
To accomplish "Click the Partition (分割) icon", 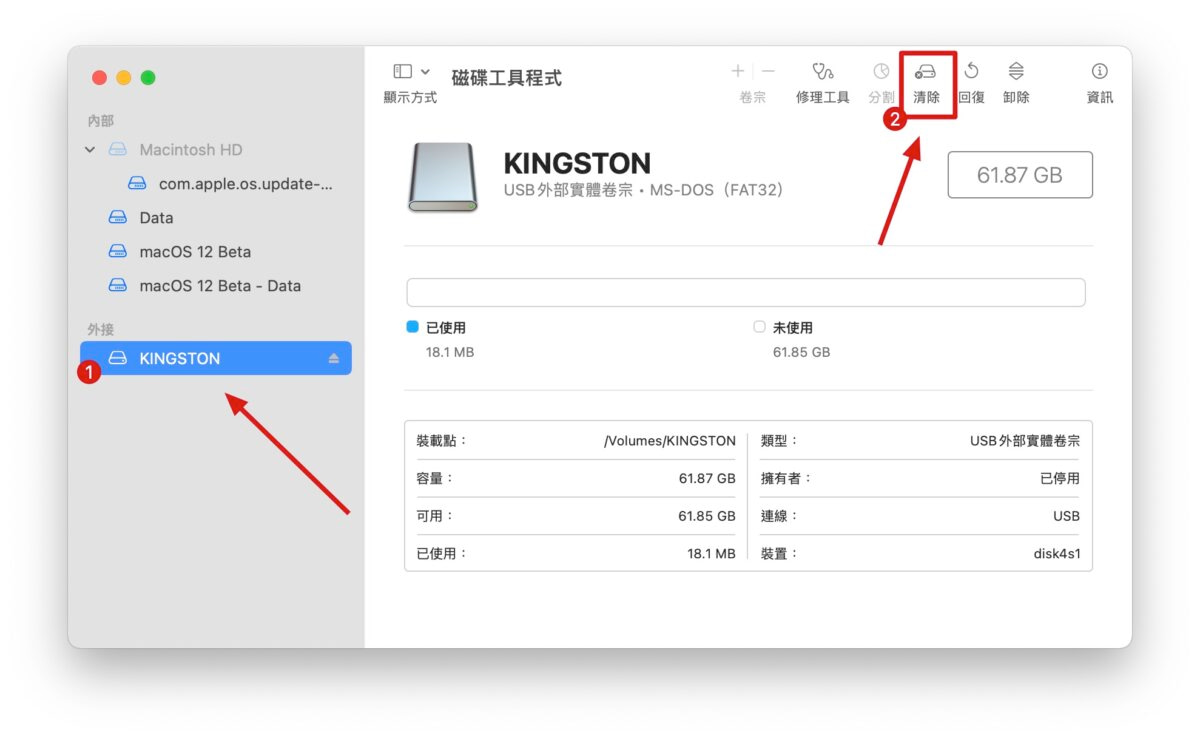I will click(881, 72).
